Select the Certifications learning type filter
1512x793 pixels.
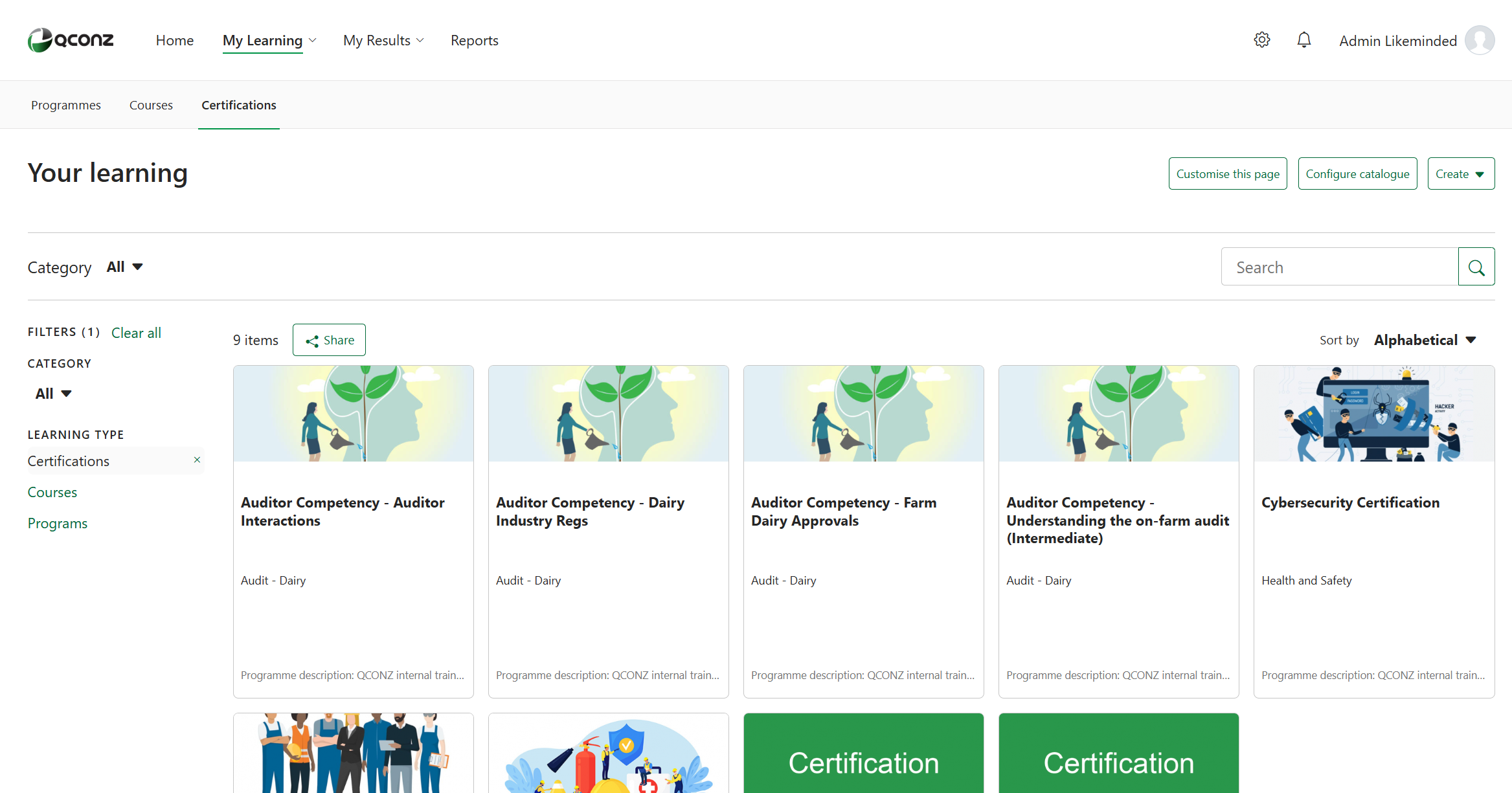(69, 461)
